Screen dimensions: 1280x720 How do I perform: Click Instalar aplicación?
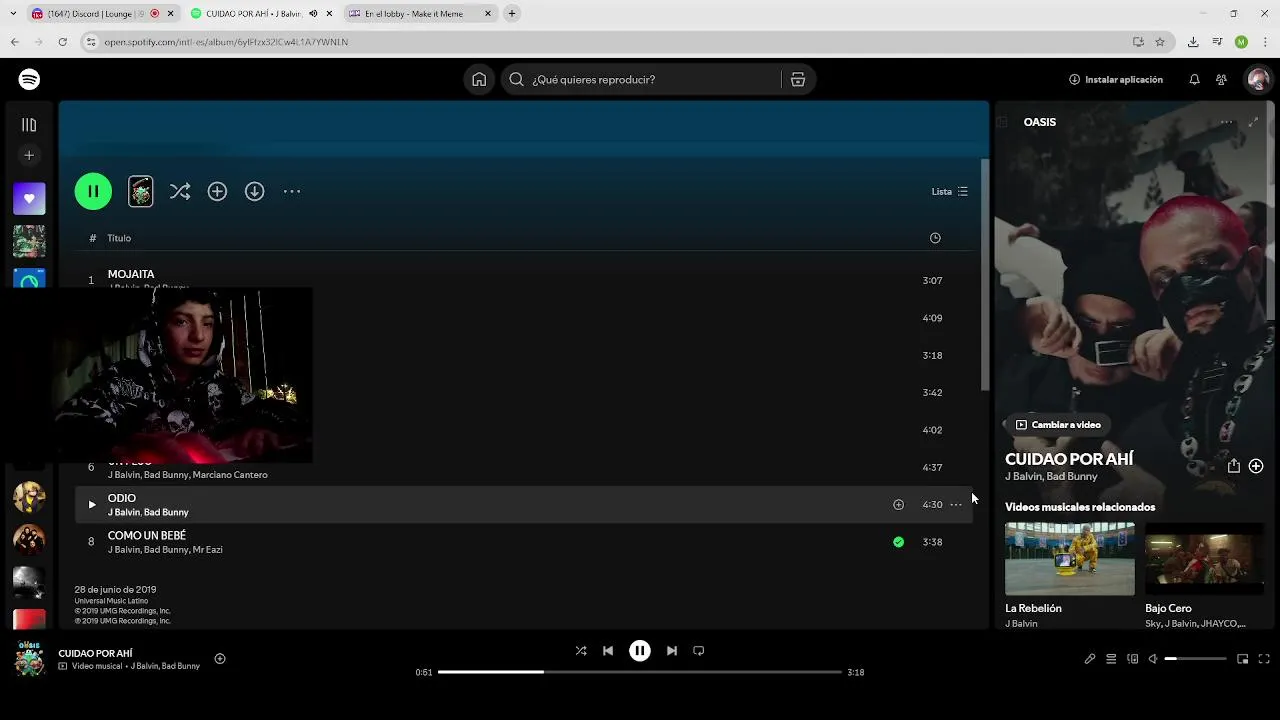click(x=1116, y=79)
